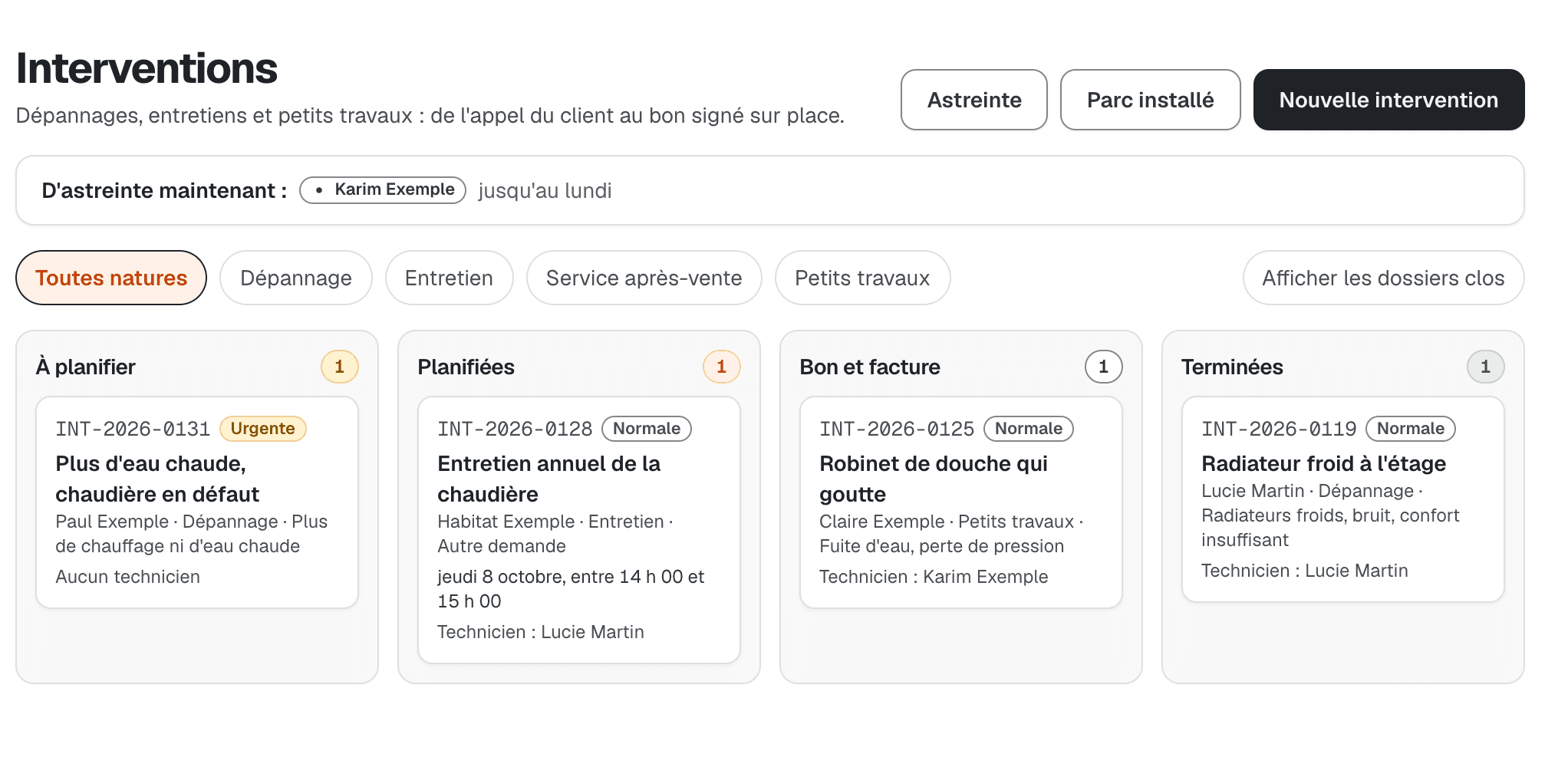Click Technicien : Karim Exemple
This screenshot has height=767, width=1568.
934,577
